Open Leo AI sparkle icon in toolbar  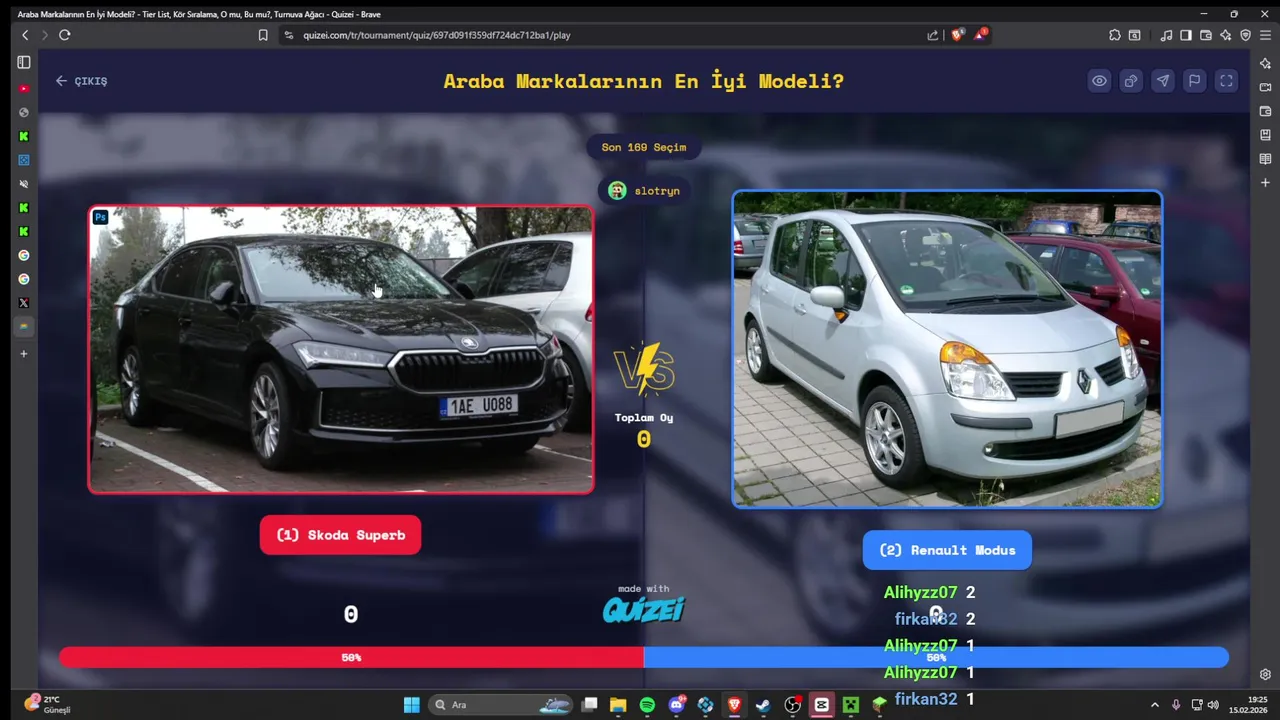(x=1226, y=35)
